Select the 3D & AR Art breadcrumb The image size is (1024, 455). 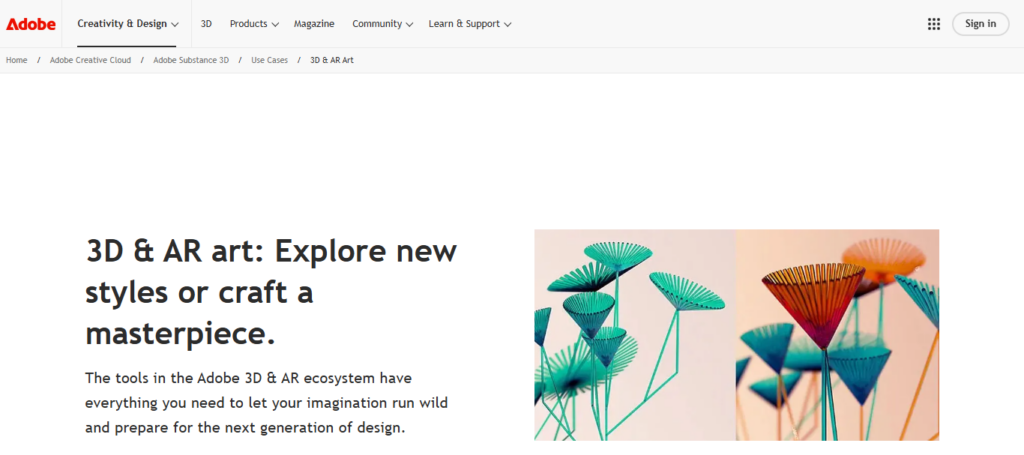click(x=332, y=60)
